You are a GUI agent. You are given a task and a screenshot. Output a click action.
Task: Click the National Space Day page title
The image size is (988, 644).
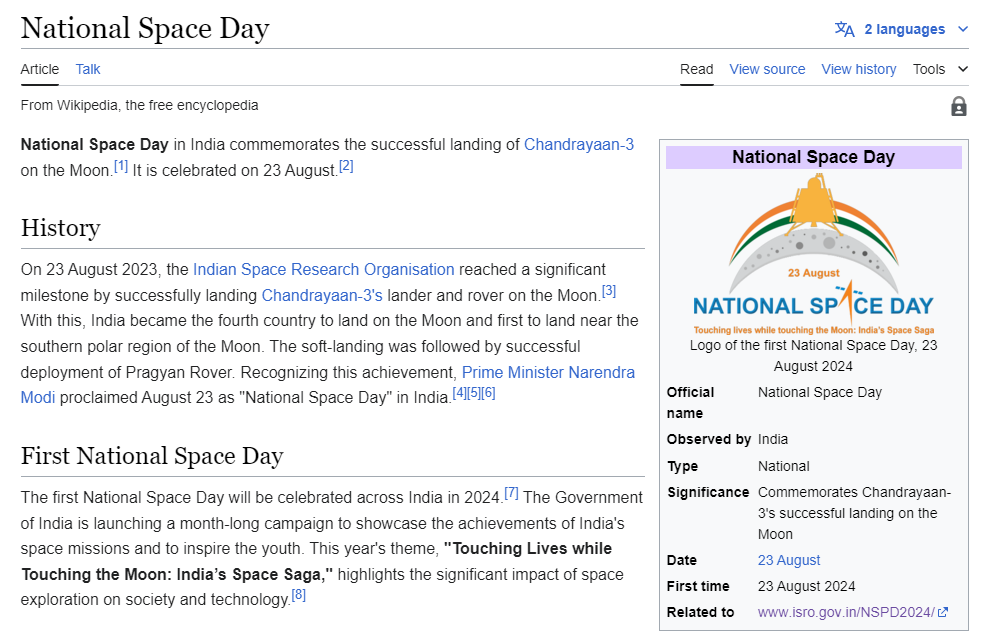145,28
